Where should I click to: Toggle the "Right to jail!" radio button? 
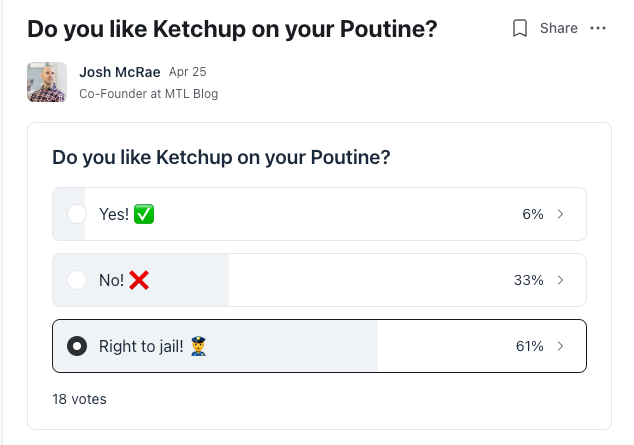point(76,346)
